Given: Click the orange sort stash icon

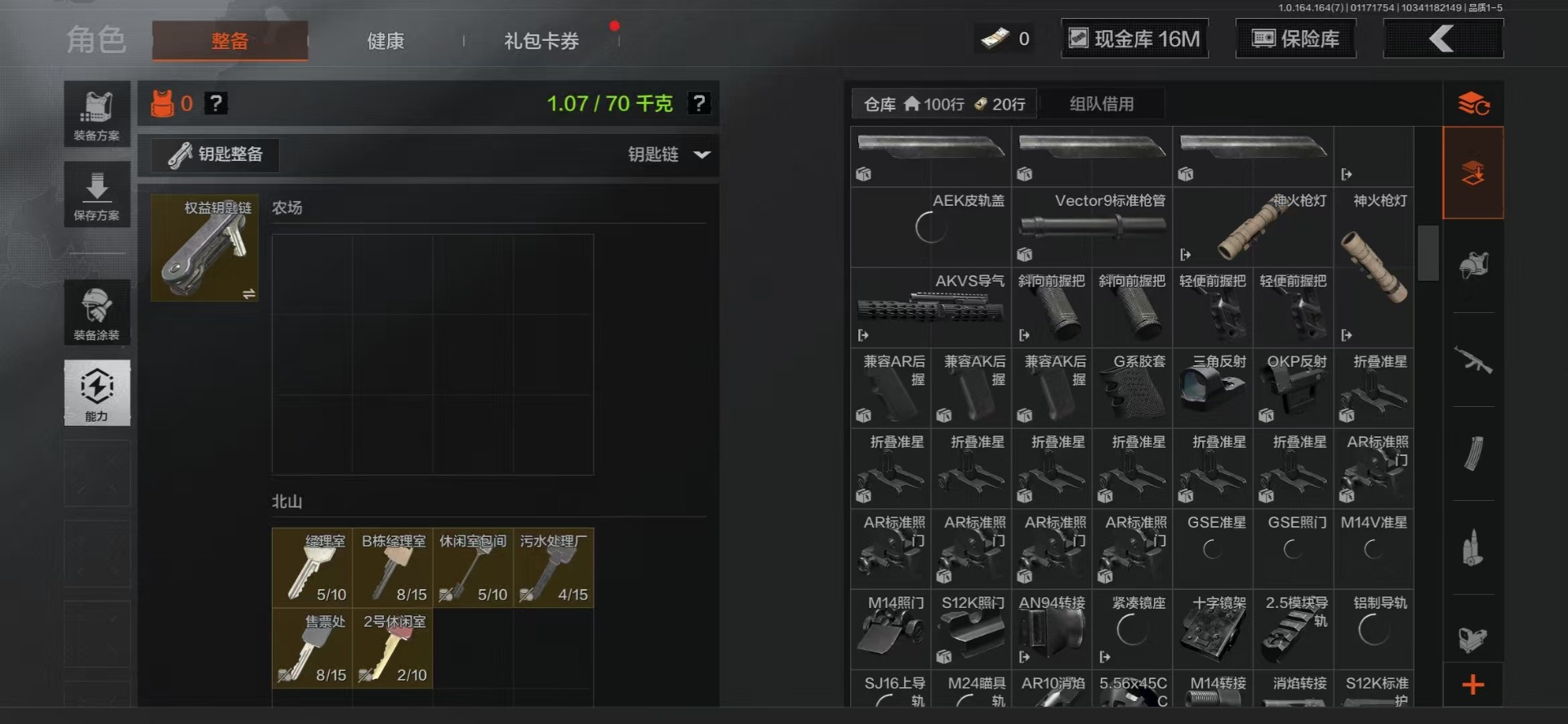Looking at the screenshot, I should (1473, 104).
